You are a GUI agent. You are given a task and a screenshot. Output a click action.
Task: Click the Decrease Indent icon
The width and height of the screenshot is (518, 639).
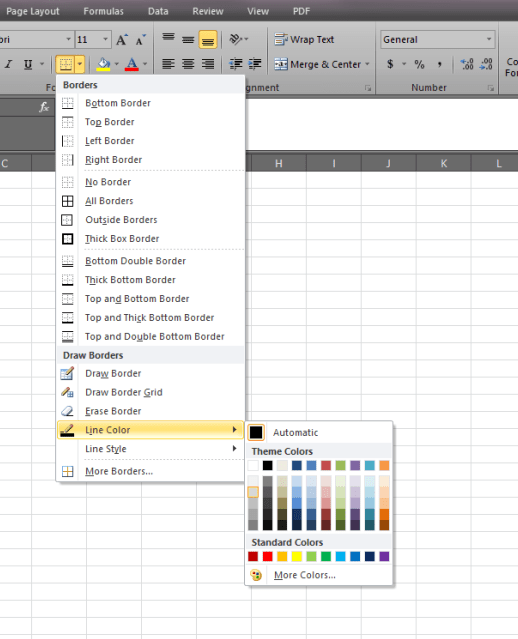coord(236,64)
